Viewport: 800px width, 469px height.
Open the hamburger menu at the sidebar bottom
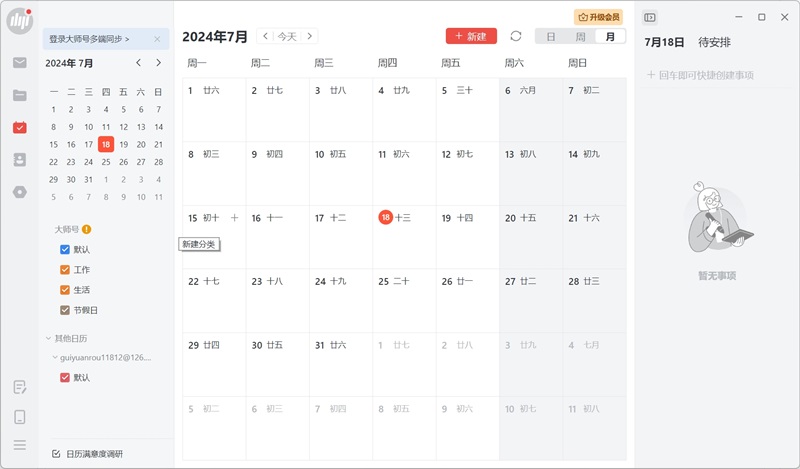click(20, 445)
